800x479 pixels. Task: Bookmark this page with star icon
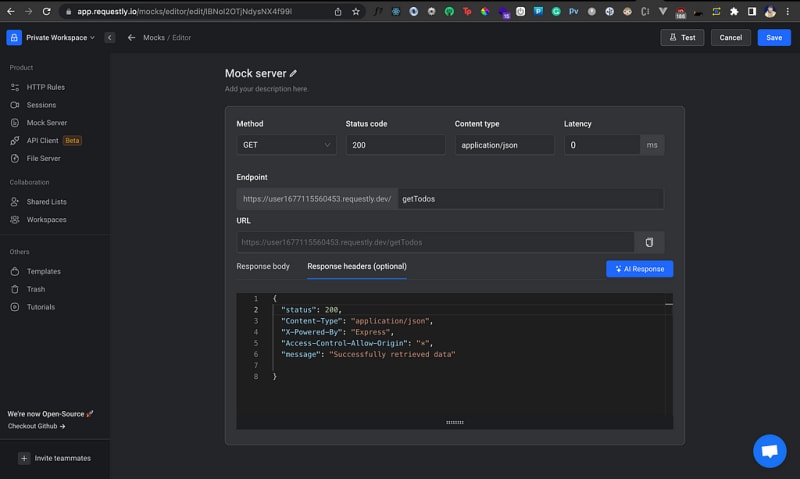[356, 11]
